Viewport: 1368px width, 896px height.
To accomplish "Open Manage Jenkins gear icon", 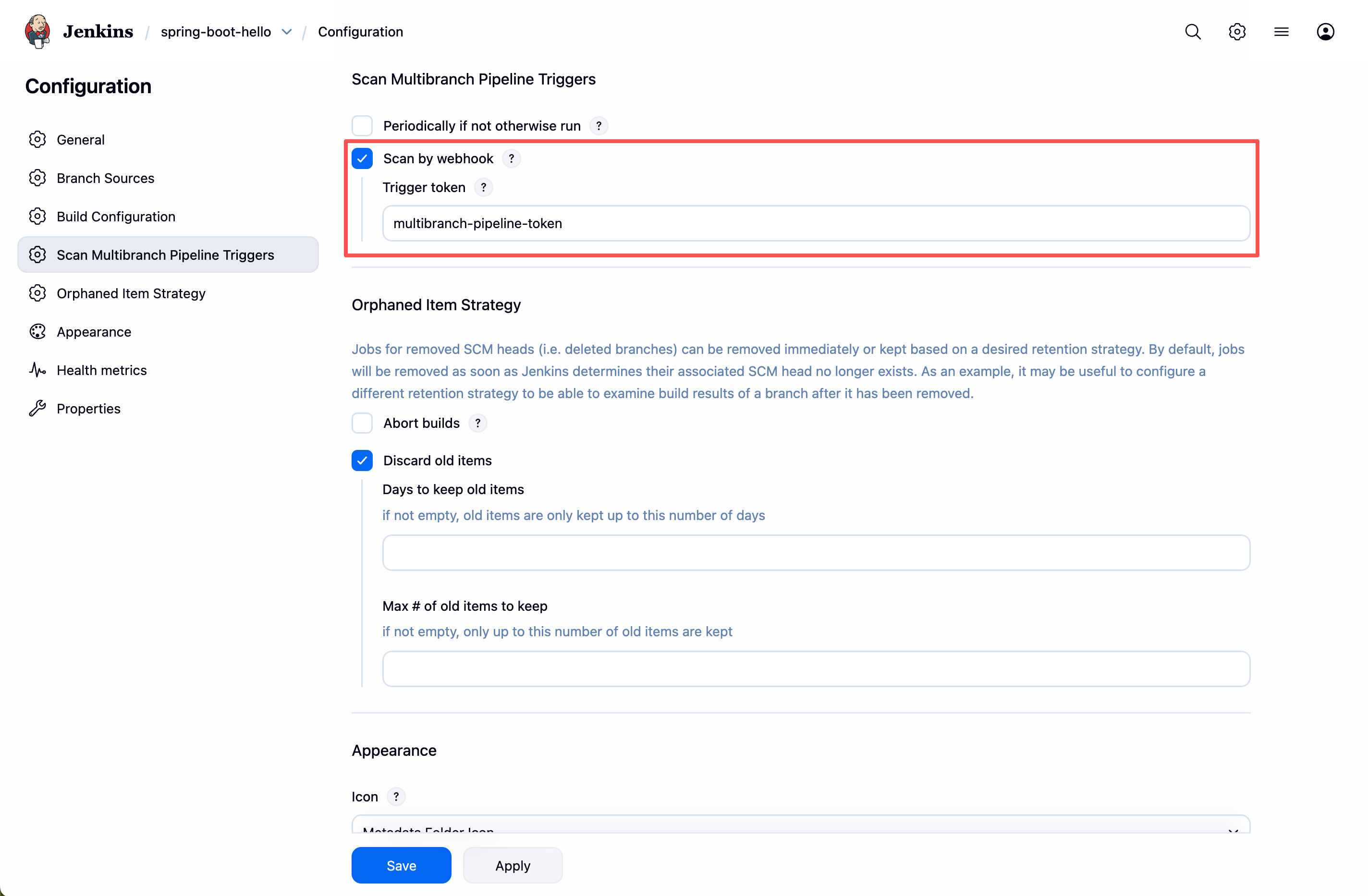I will (x=1237, y=32).
